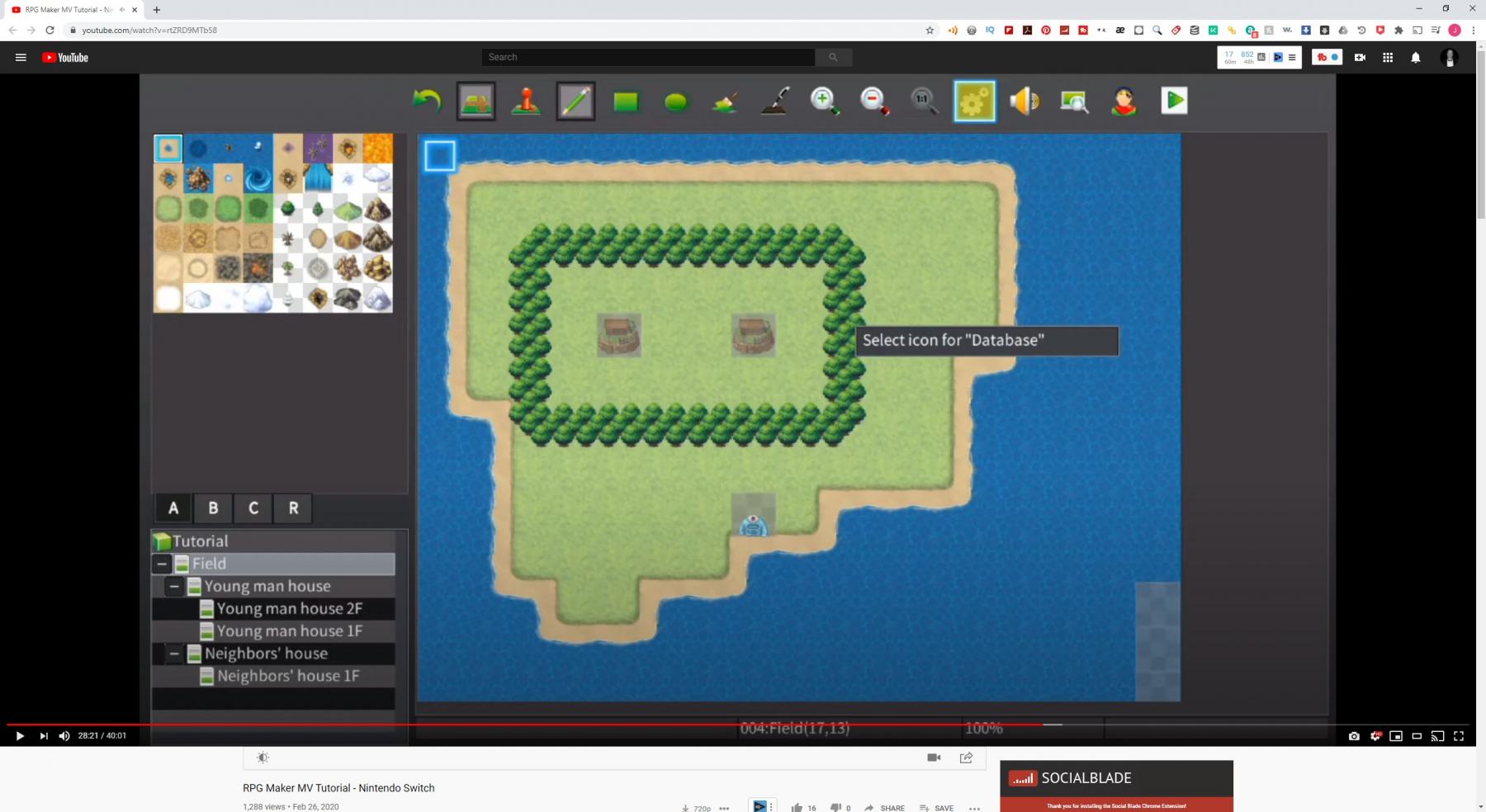Click the SAVE button
Viewport: 1486px width, 812px height.
[936, 808]
